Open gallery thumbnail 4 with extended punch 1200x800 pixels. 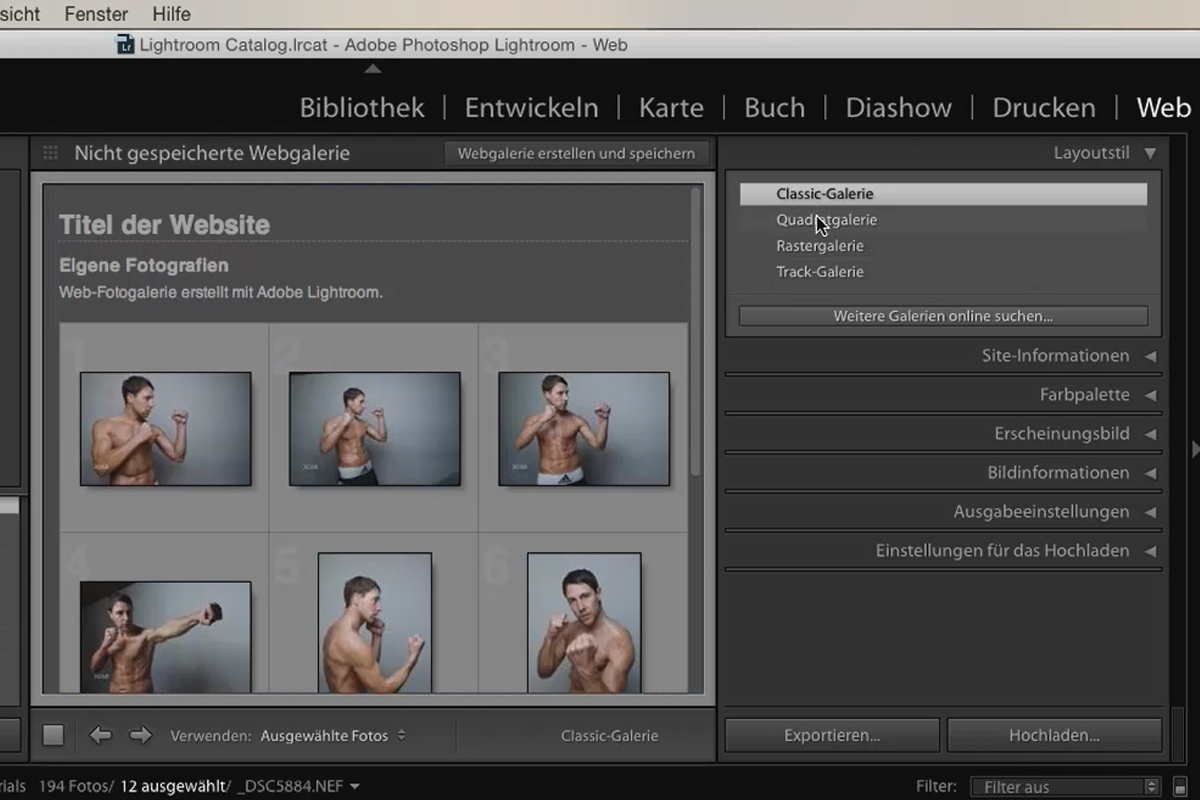(x=165, y=637)
